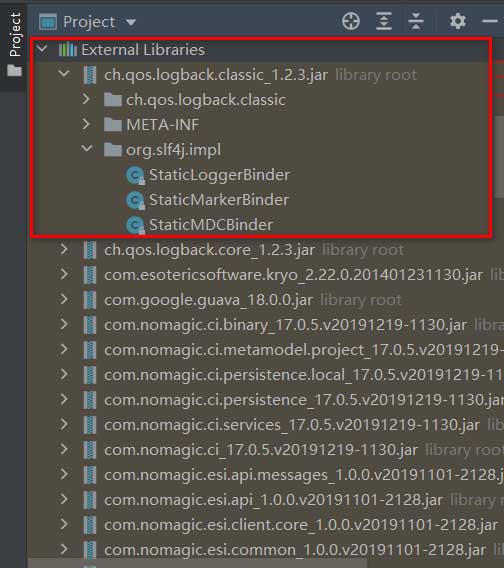Click the Collapse All toolbar icon
Screen dimensions: 504x568
click(x=416, y=21)
